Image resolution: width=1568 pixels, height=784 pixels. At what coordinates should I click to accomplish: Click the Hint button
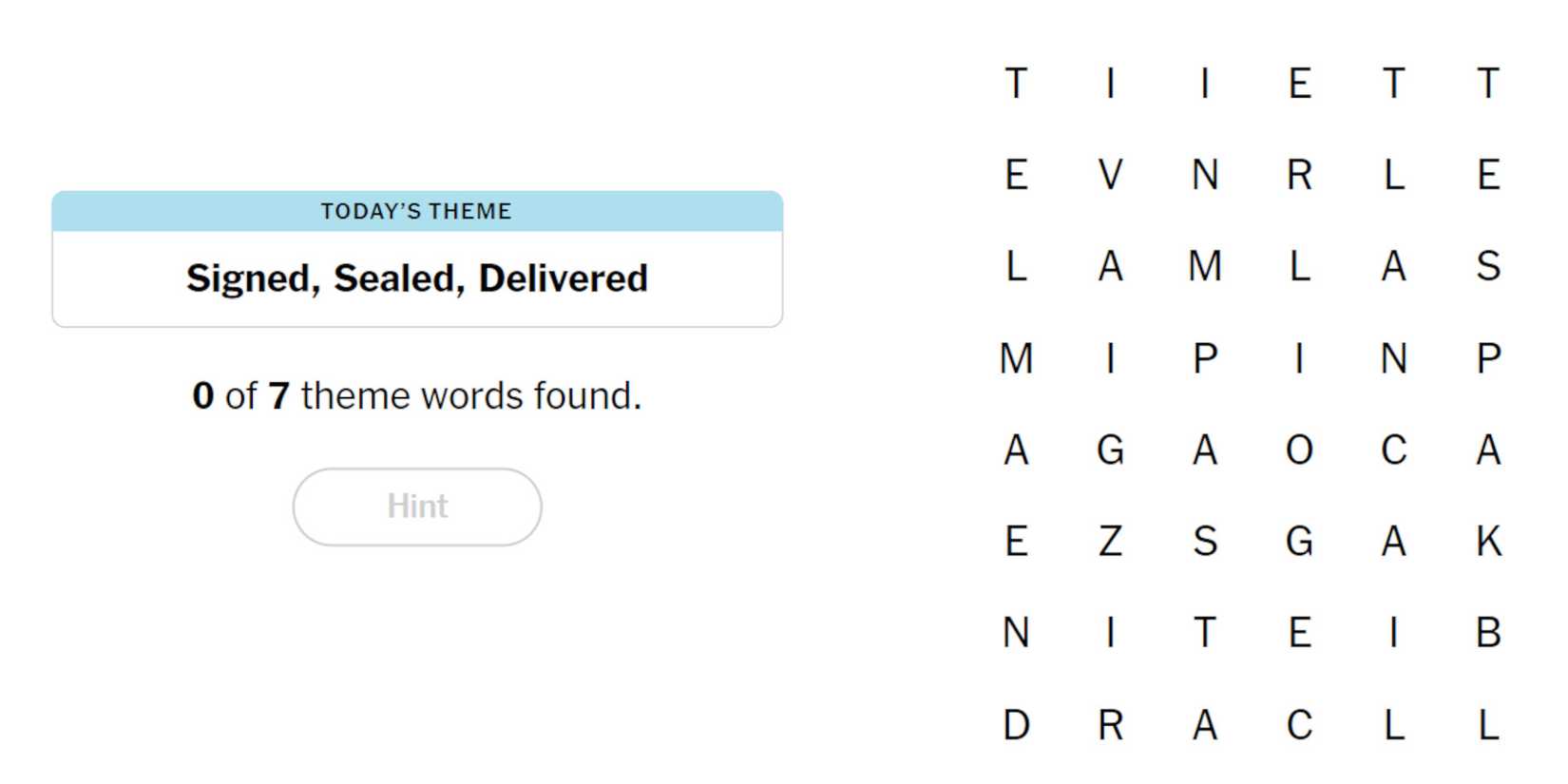point(417,507)
